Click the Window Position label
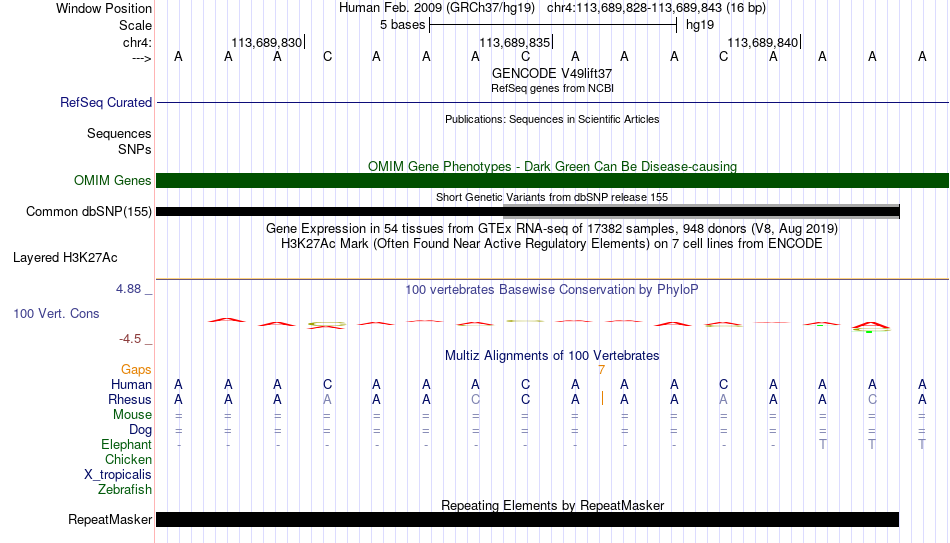This screenshot has width=950, height=543. [x=104, y=8]
